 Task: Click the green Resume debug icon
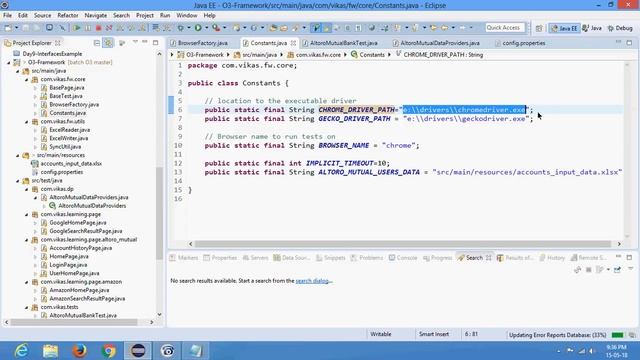tap(76, 28)
